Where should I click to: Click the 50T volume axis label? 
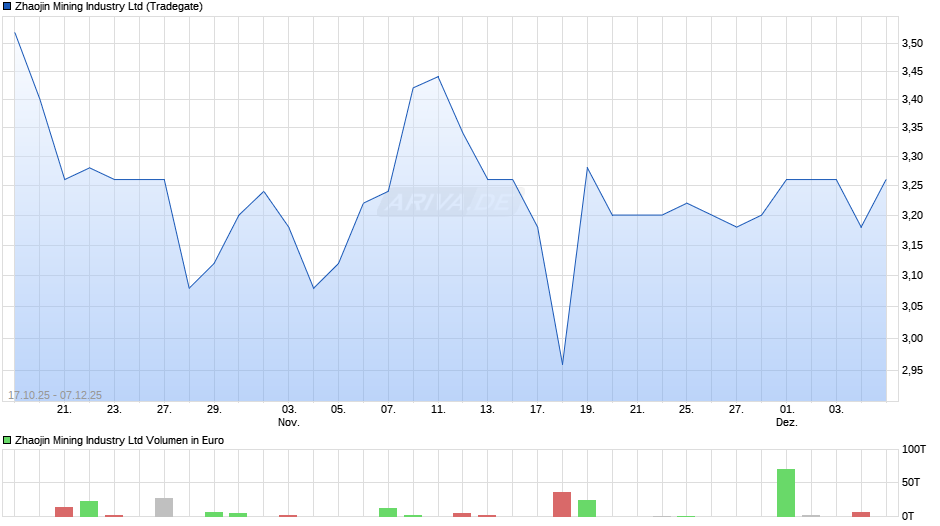[x=911, y=482]
